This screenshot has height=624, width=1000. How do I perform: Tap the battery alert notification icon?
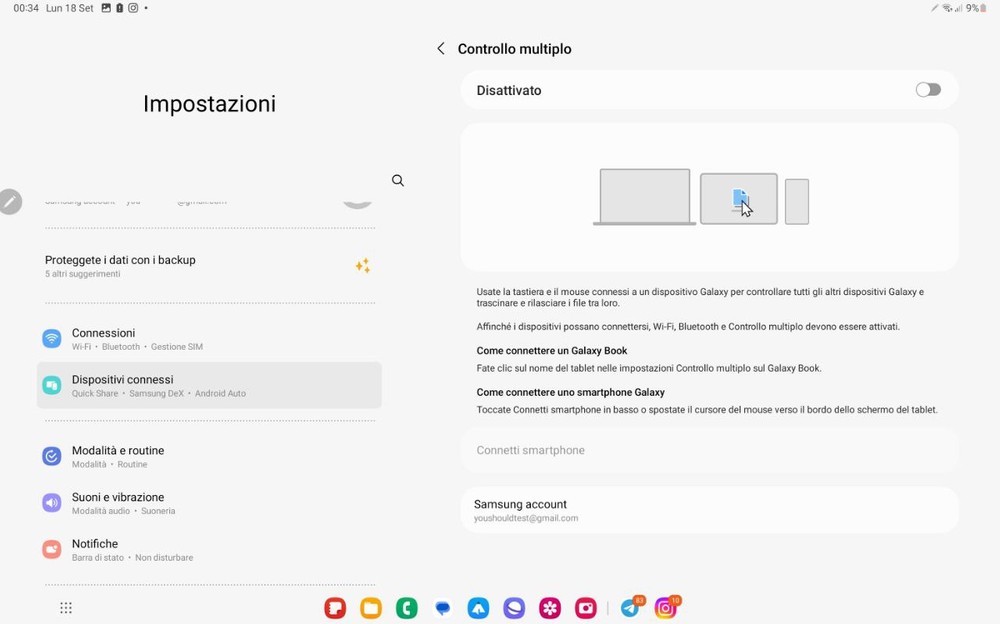119,8
